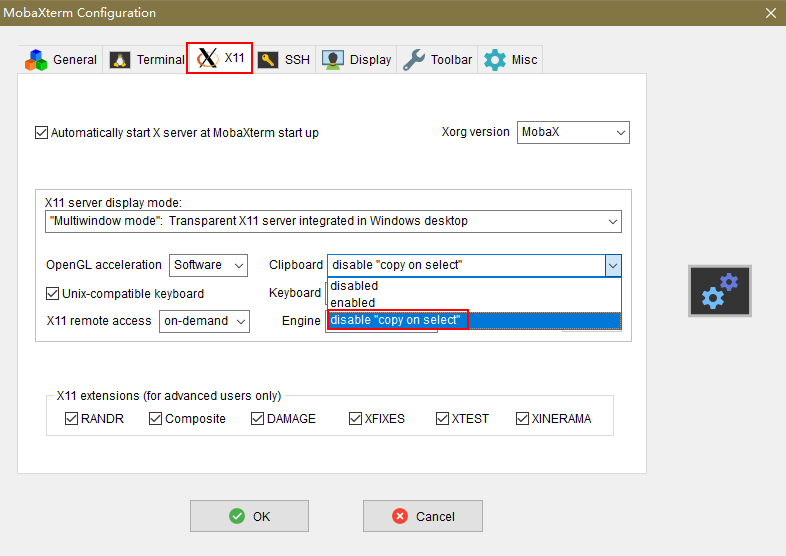Click the "Engine" label
786x556 pixels.
coord(301,321)
